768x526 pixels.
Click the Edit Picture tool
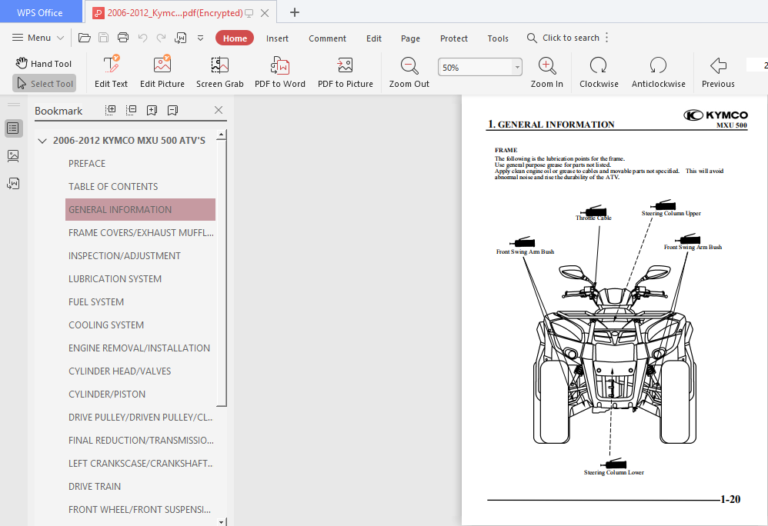pyautogui.click(x=162, y=72)
